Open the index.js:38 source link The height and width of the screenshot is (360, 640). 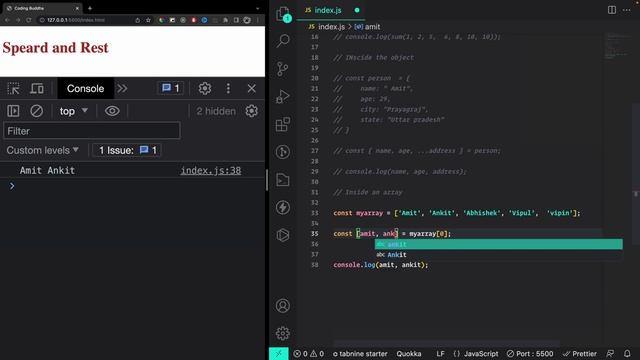tap(211, 171)
